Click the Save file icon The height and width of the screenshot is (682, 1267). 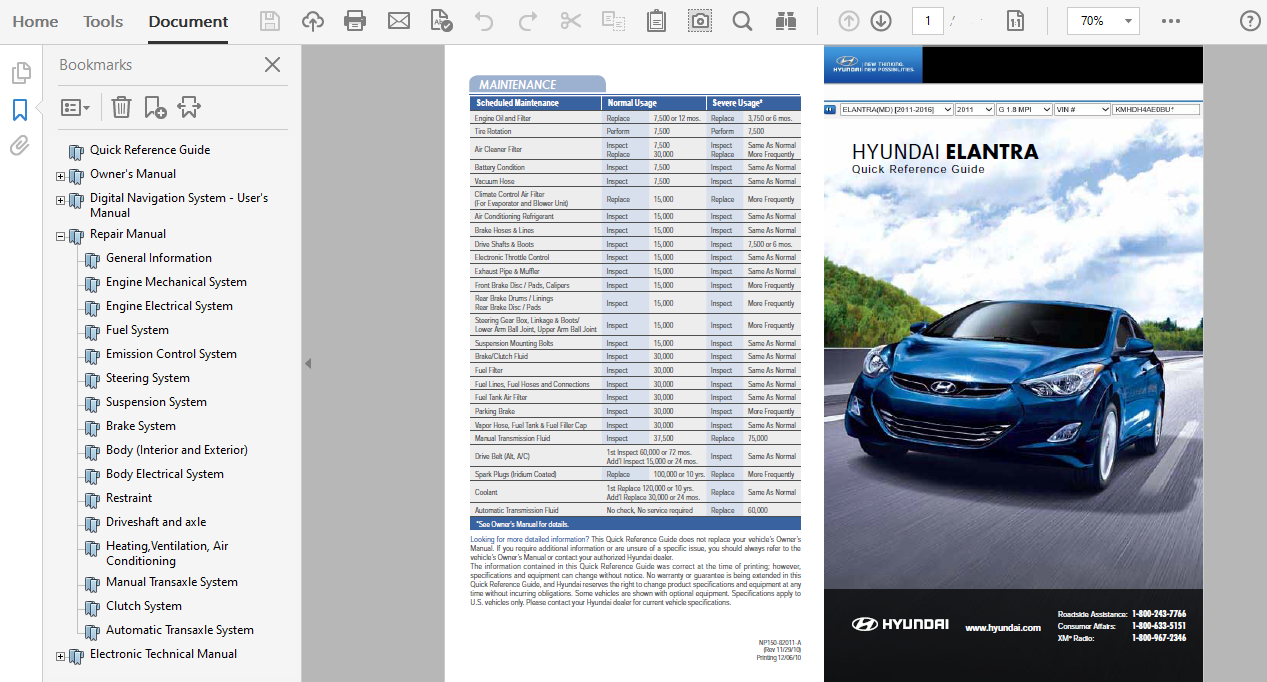270,21
